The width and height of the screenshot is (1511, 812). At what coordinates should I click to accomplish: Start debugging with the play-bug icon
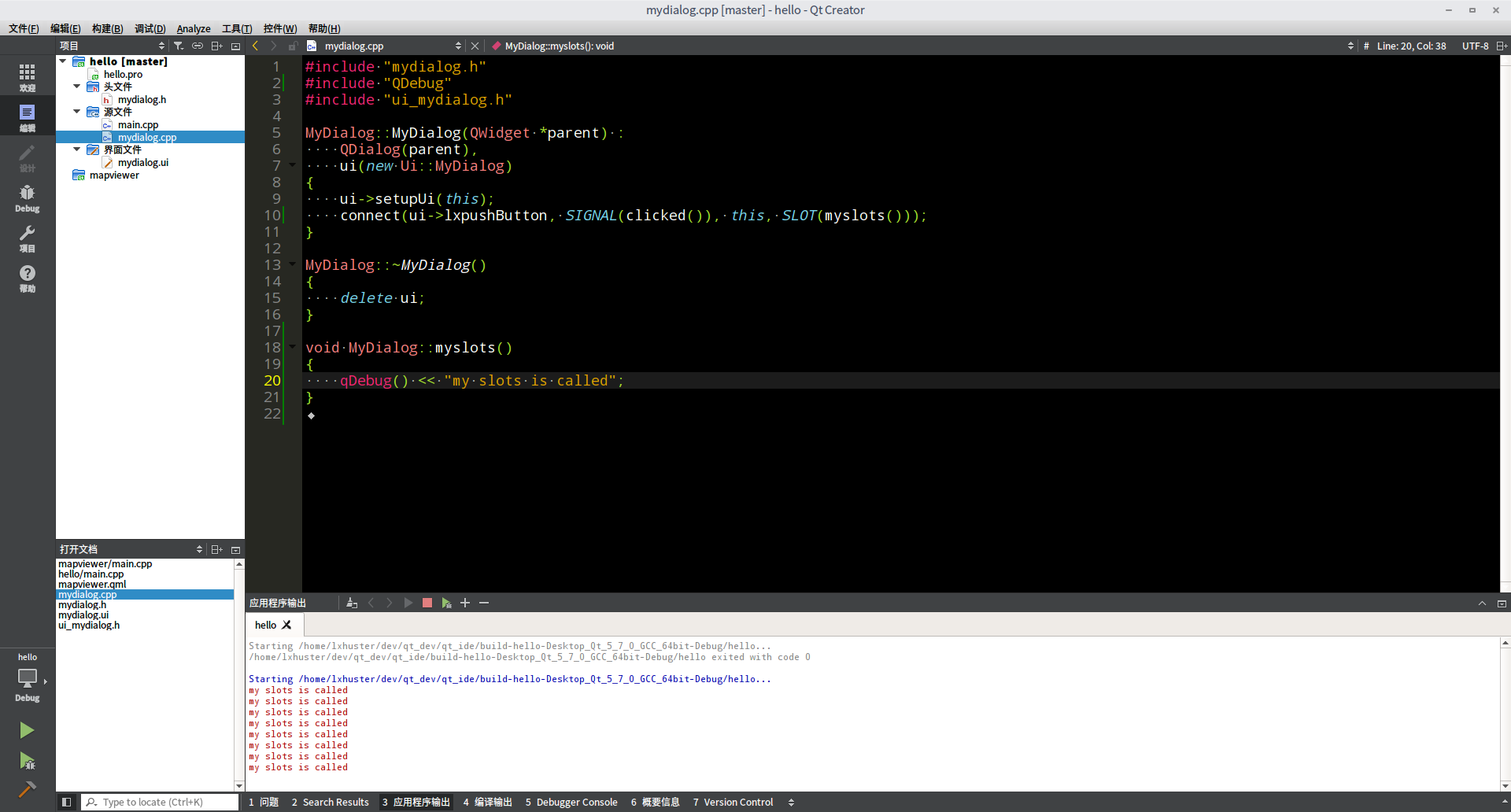pos(27,761)
